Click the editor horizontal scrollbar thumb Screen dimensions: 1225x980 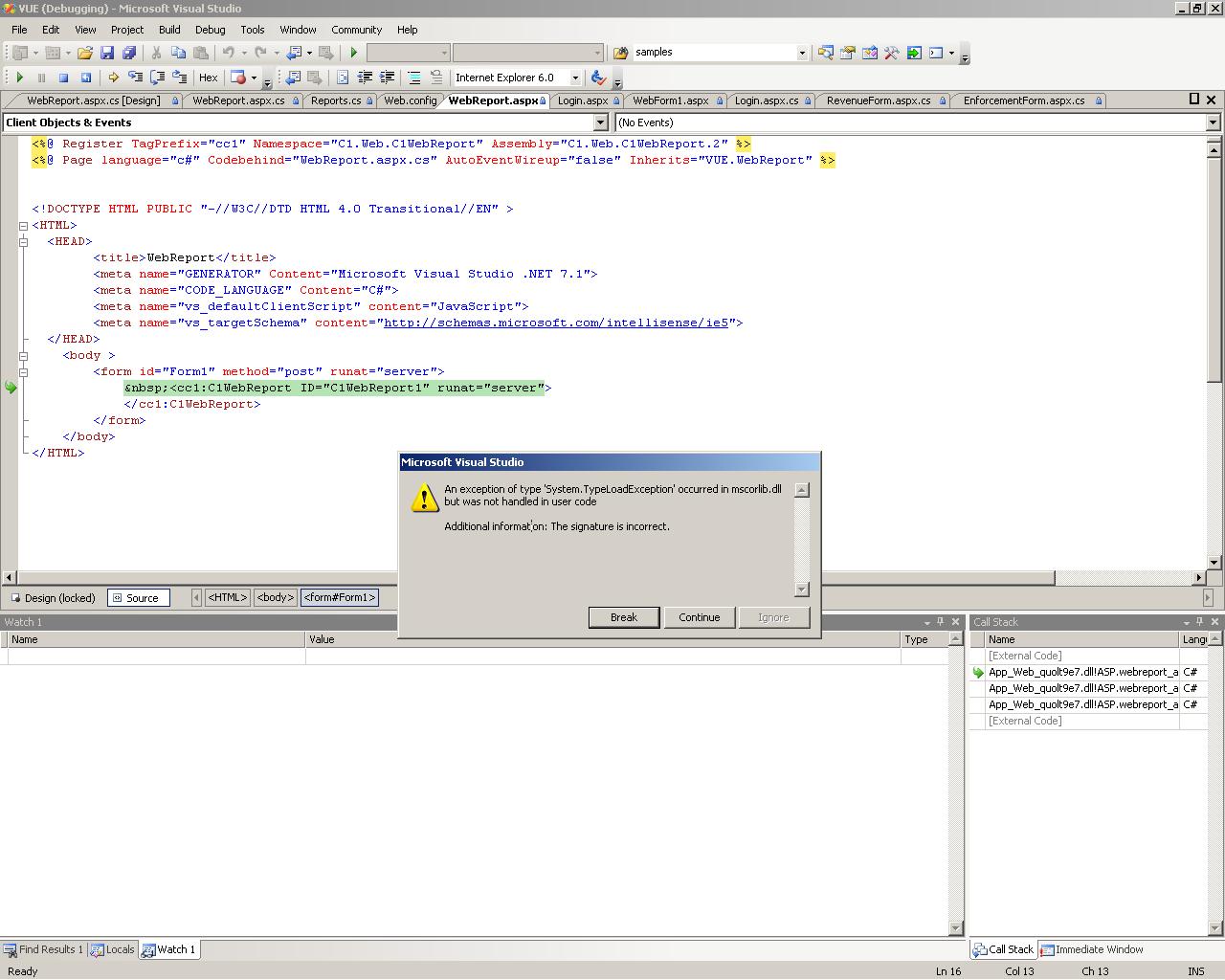[x=535, y=578]
